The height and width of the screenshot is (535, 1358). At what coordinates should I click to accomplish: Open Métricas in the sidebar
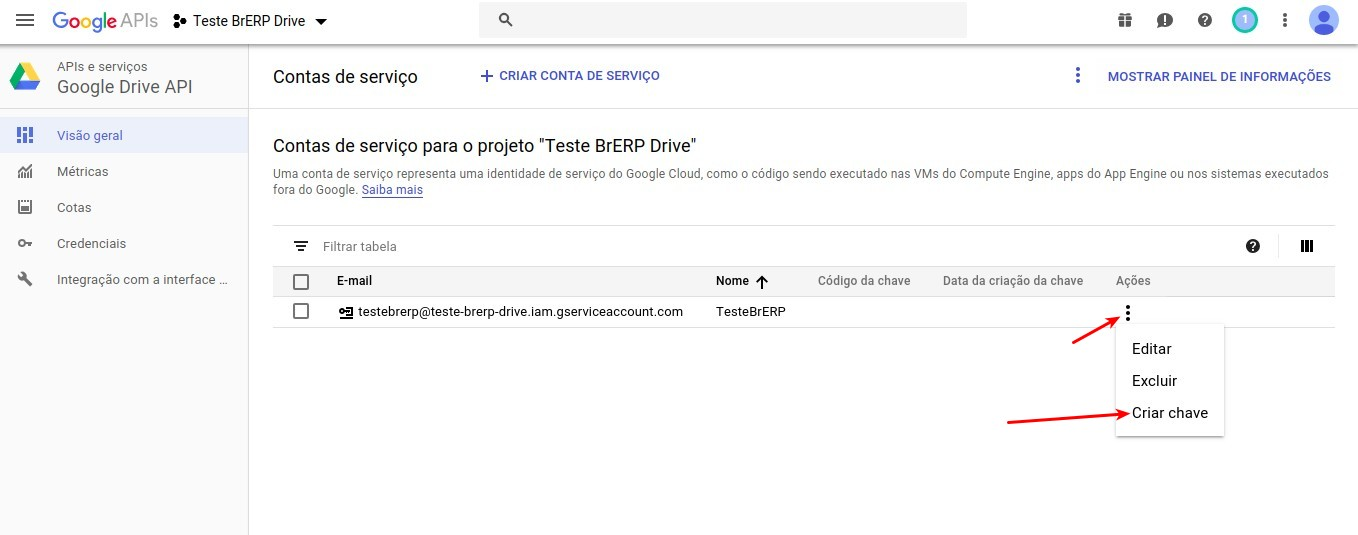(x=124, y=171)
